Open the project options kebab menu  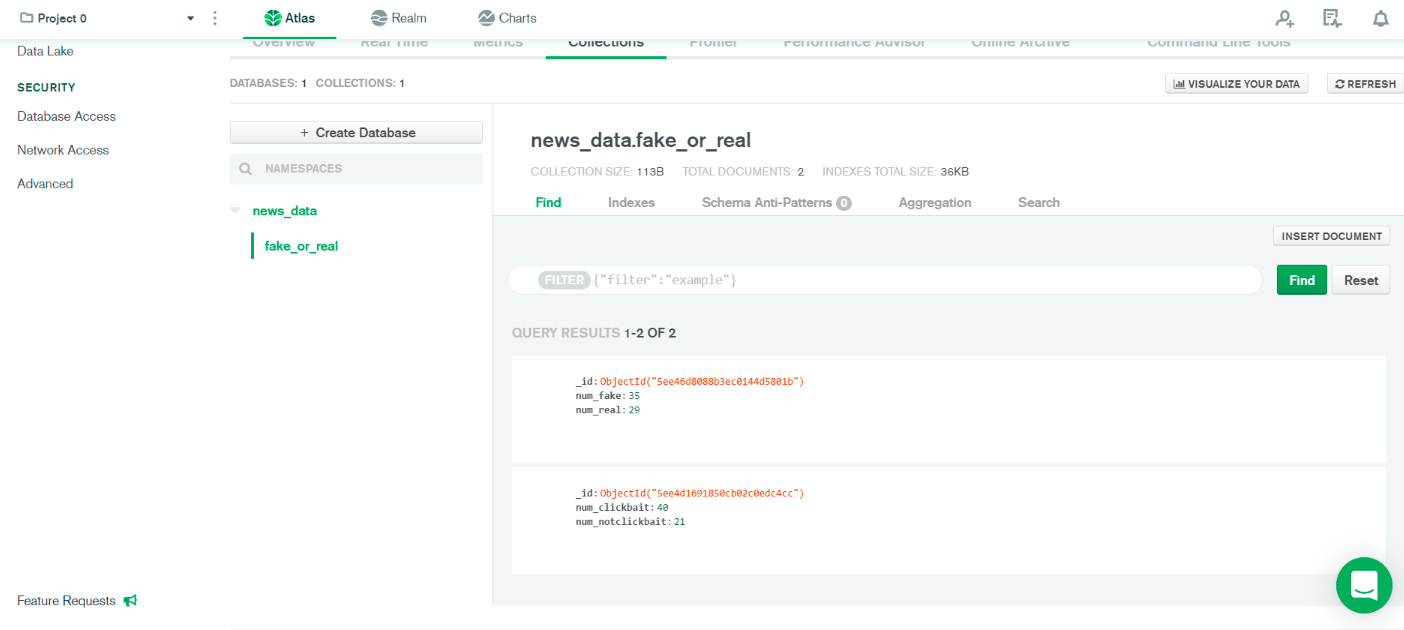coord(215,18)
